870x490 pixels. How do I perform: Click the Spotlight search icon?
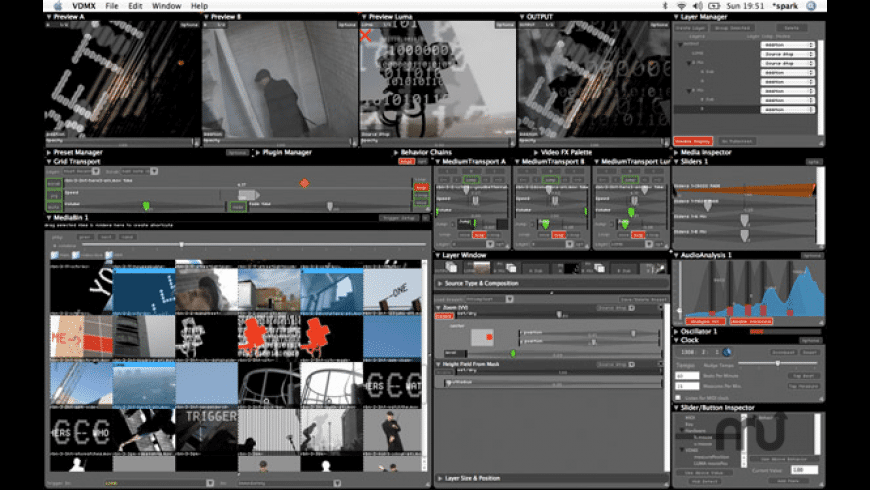coord(811,6)
